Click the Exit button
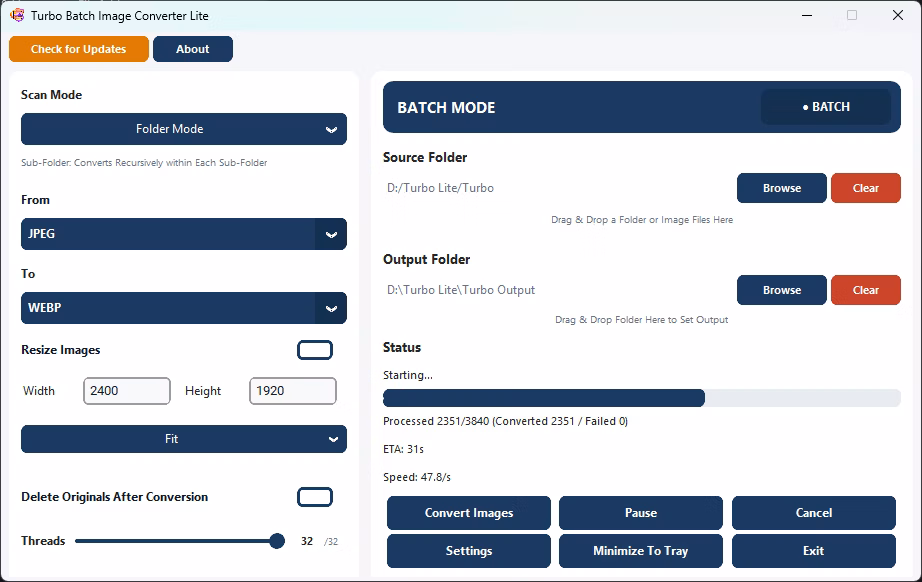This screenshot has height=582, width=922. click(814, 551)
